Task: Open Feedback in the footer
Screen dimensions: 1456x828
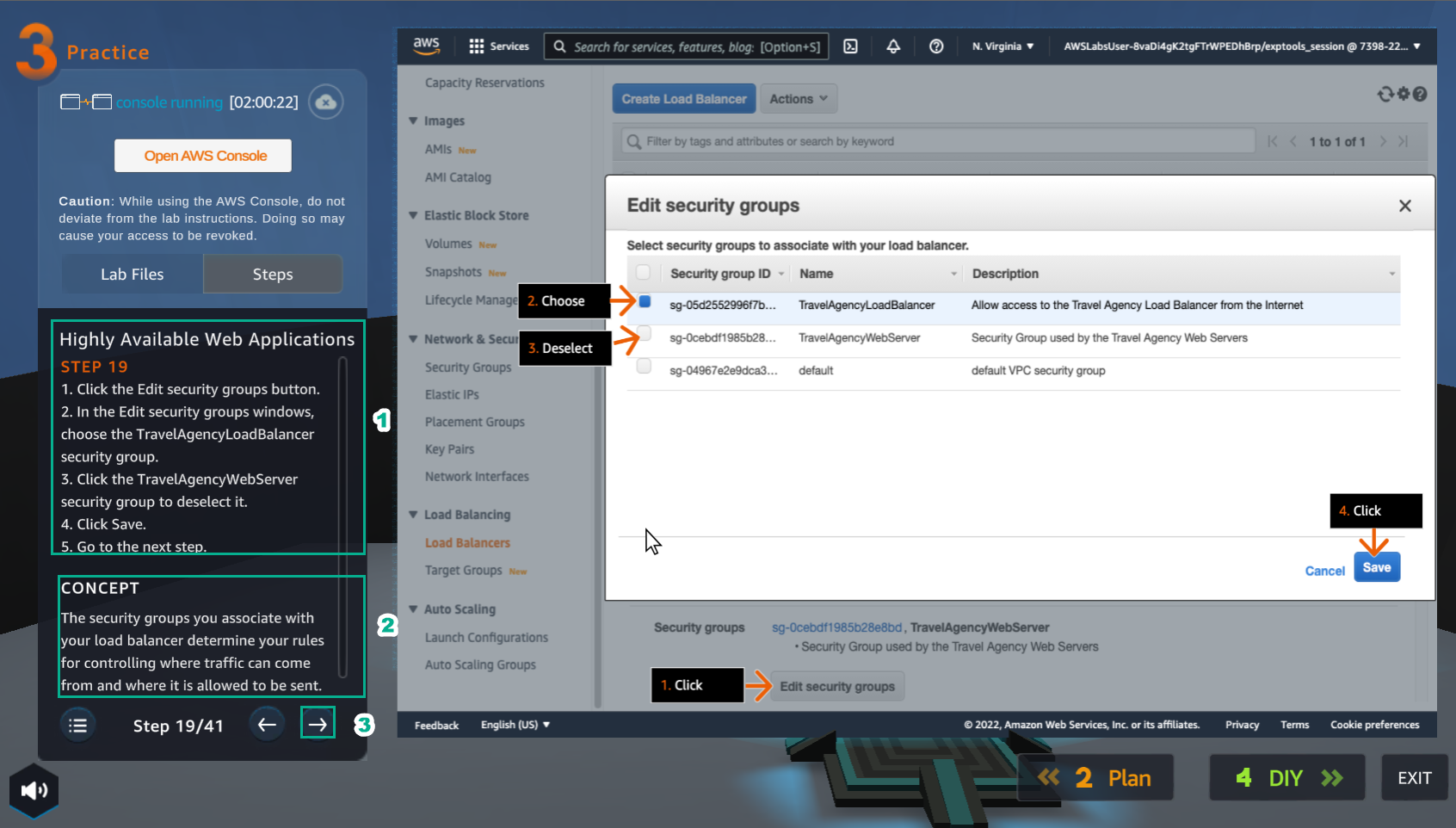Action: [x=436, y=726]
